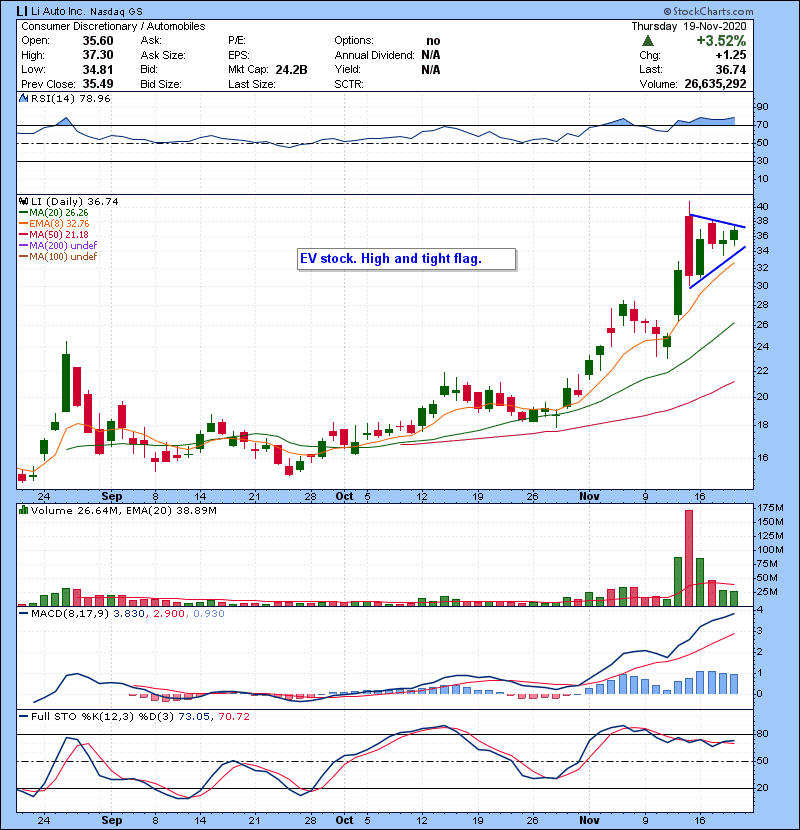Click the Volume bar-chart icon
800x830 pixels.
(x=23, y=510)
